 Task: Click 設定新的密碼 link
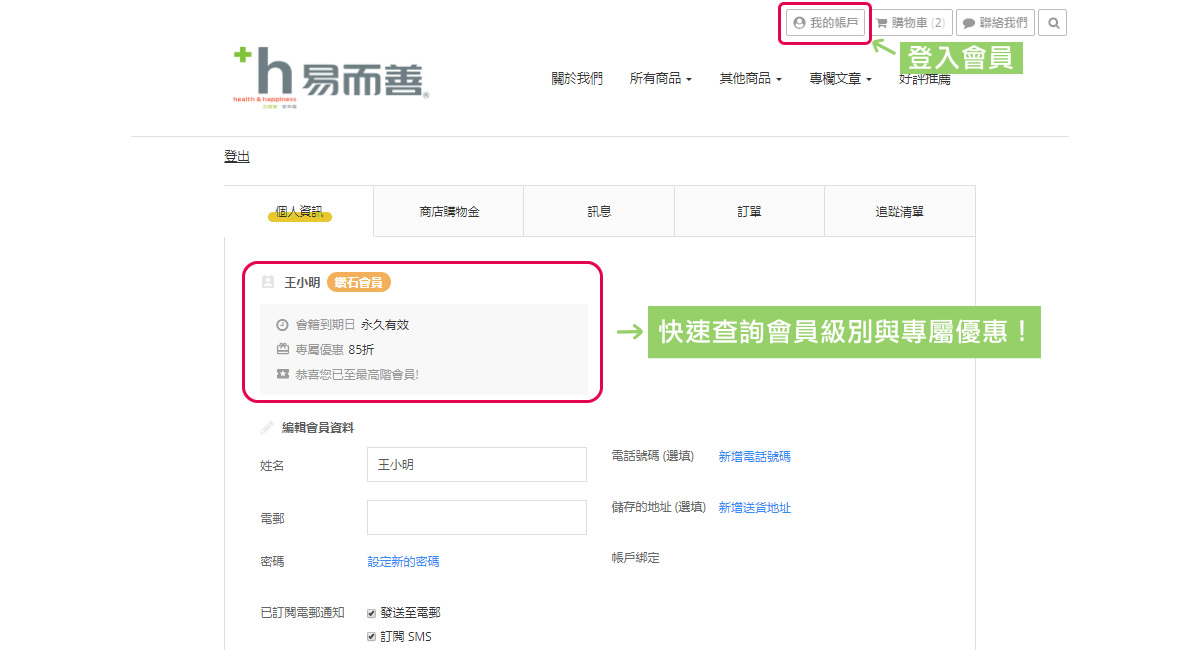[x=403, y=562]
